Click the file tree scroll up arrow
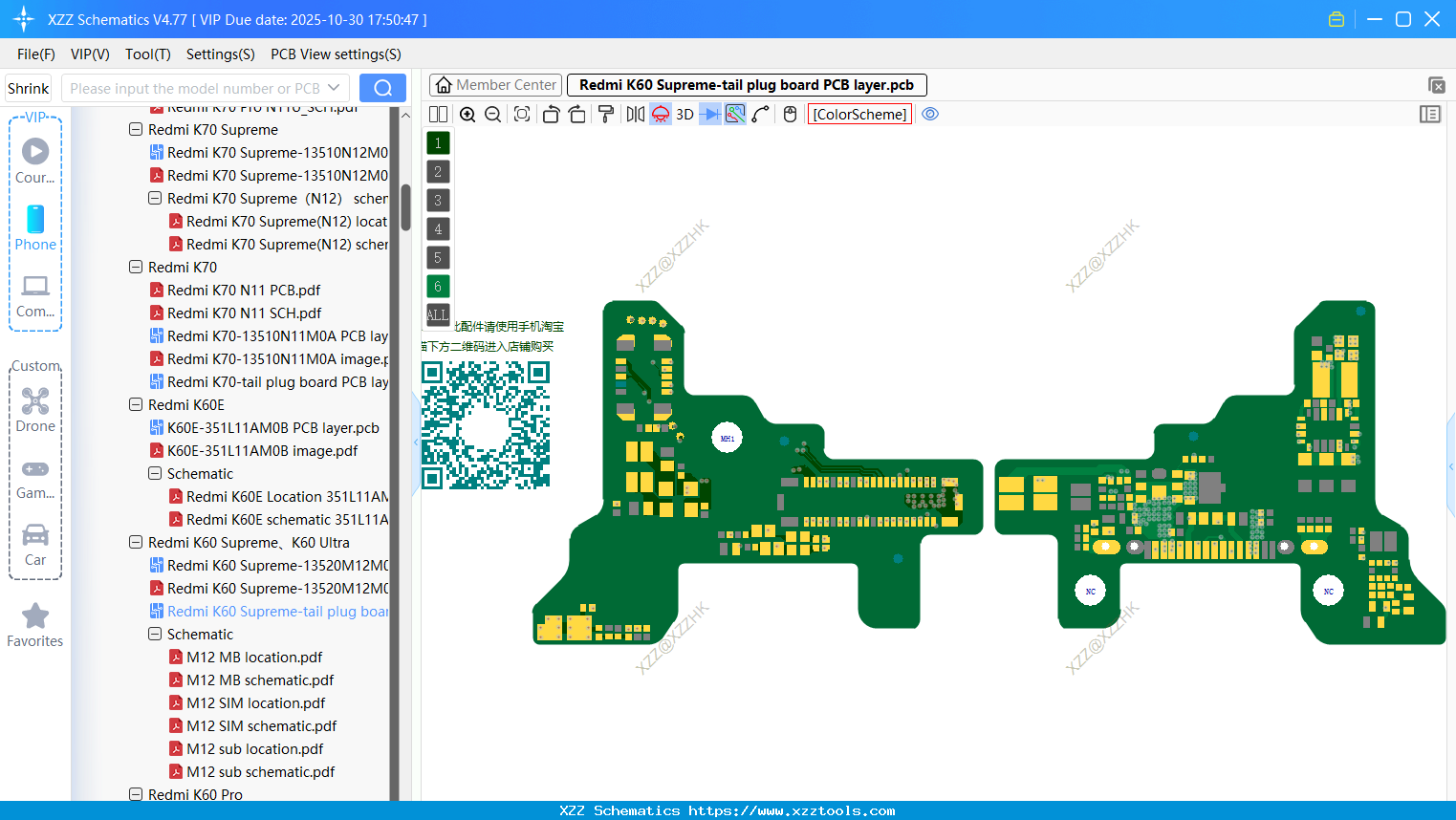 point(405,116)
